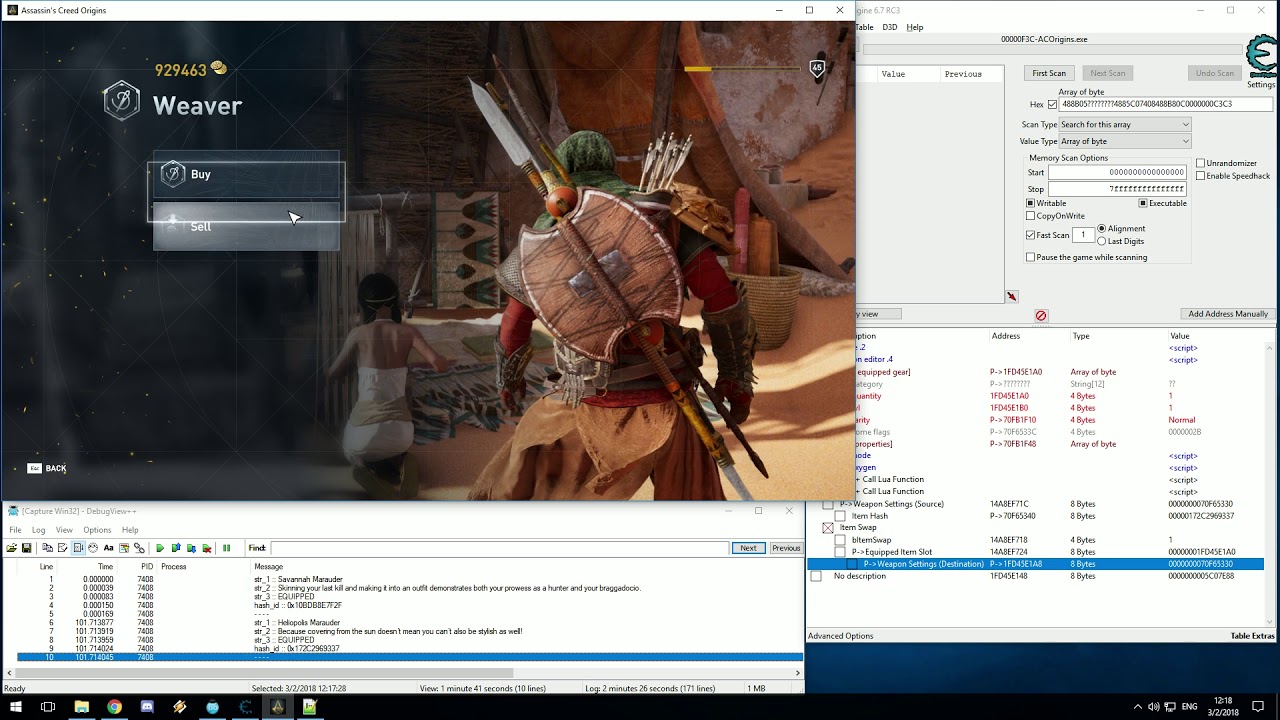Select the Alignment radio button

(1102, 229)
